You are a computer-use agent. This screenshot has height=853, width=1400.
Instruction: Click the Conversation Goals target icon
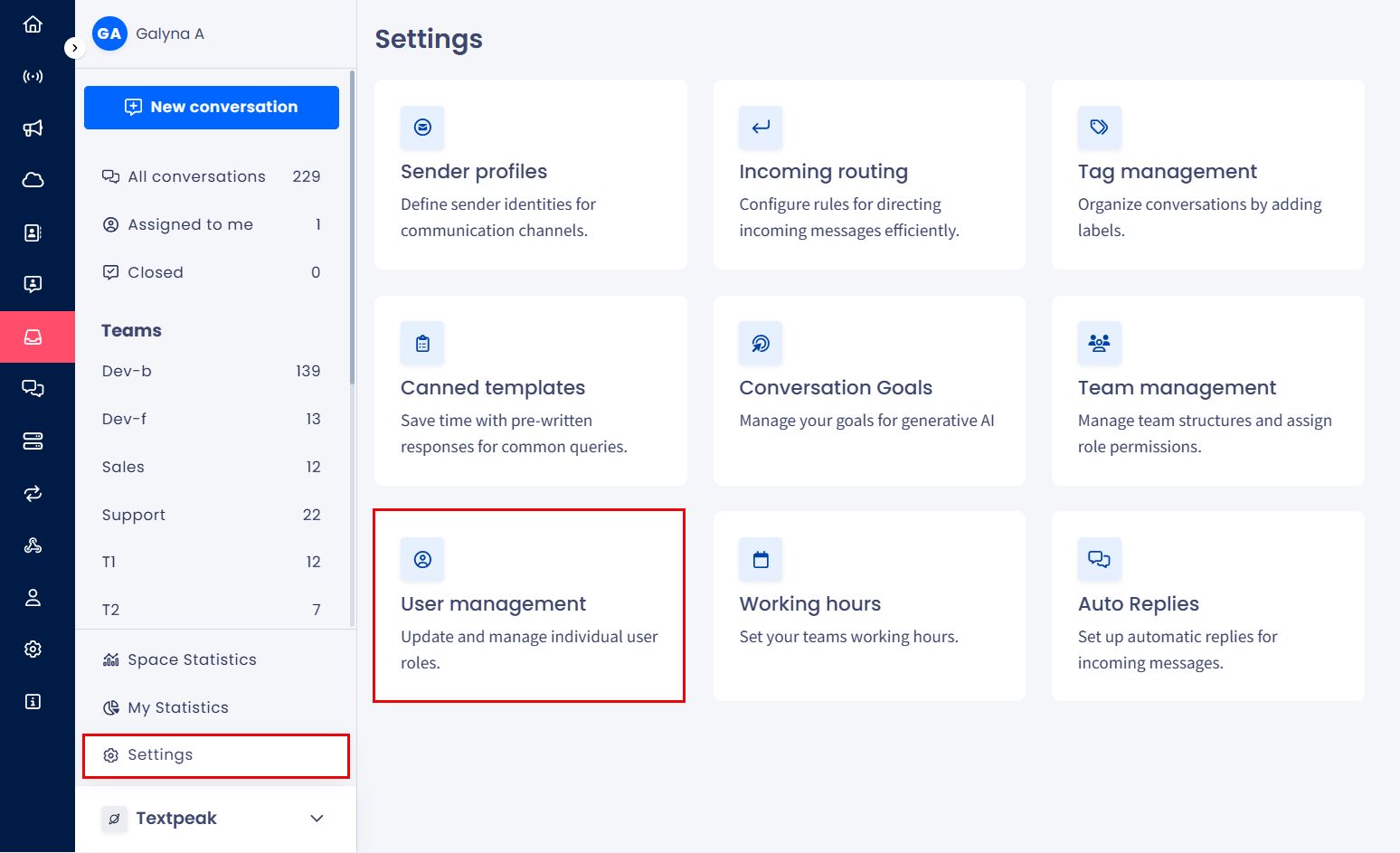pos(761,344)
